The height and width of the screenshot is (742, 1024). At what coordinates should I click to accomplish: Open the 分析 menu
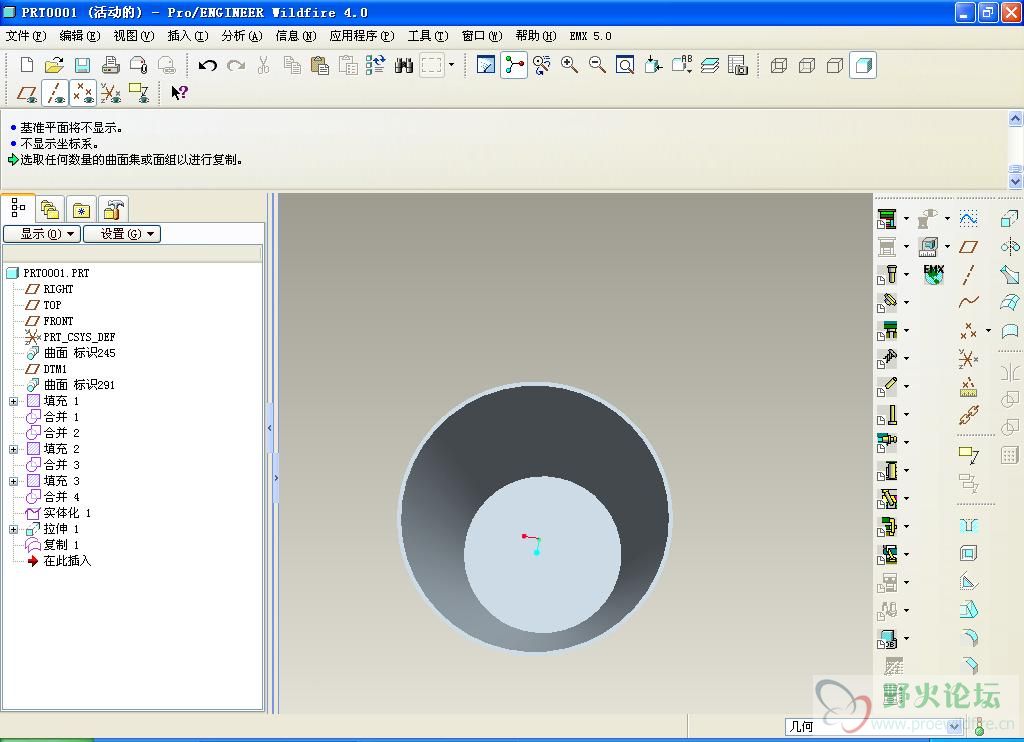pyautogui.click(x=242, y=36)
